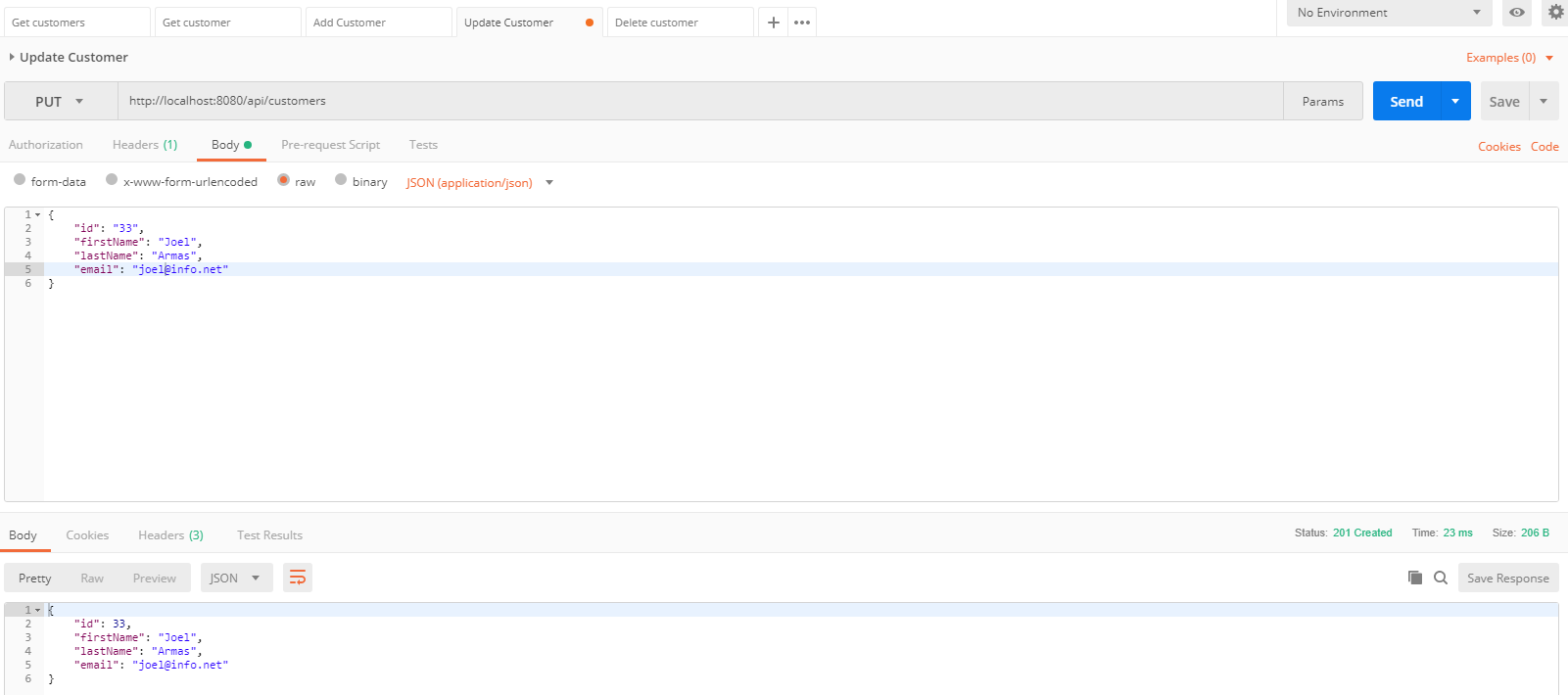Screen dimensions: 1568x695
Task: Expand the Update Customer request description
Action: [12, 58]
